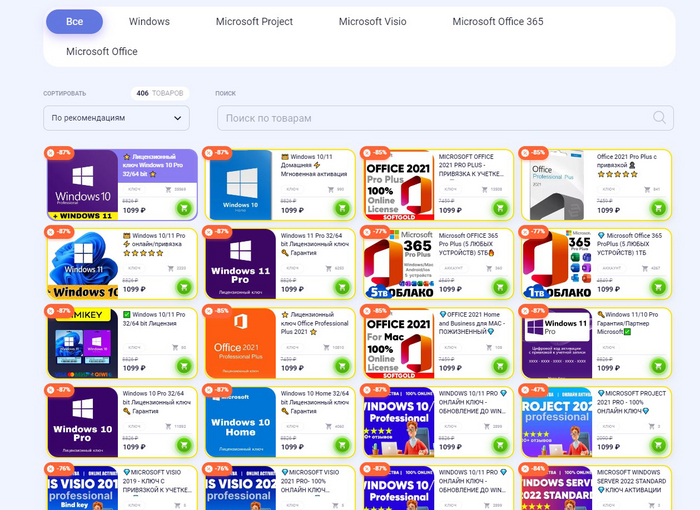The image size is (700, 510).
Task: Open the Office 2021 For Mac thumbnail
Action: [x=399, y=343]
